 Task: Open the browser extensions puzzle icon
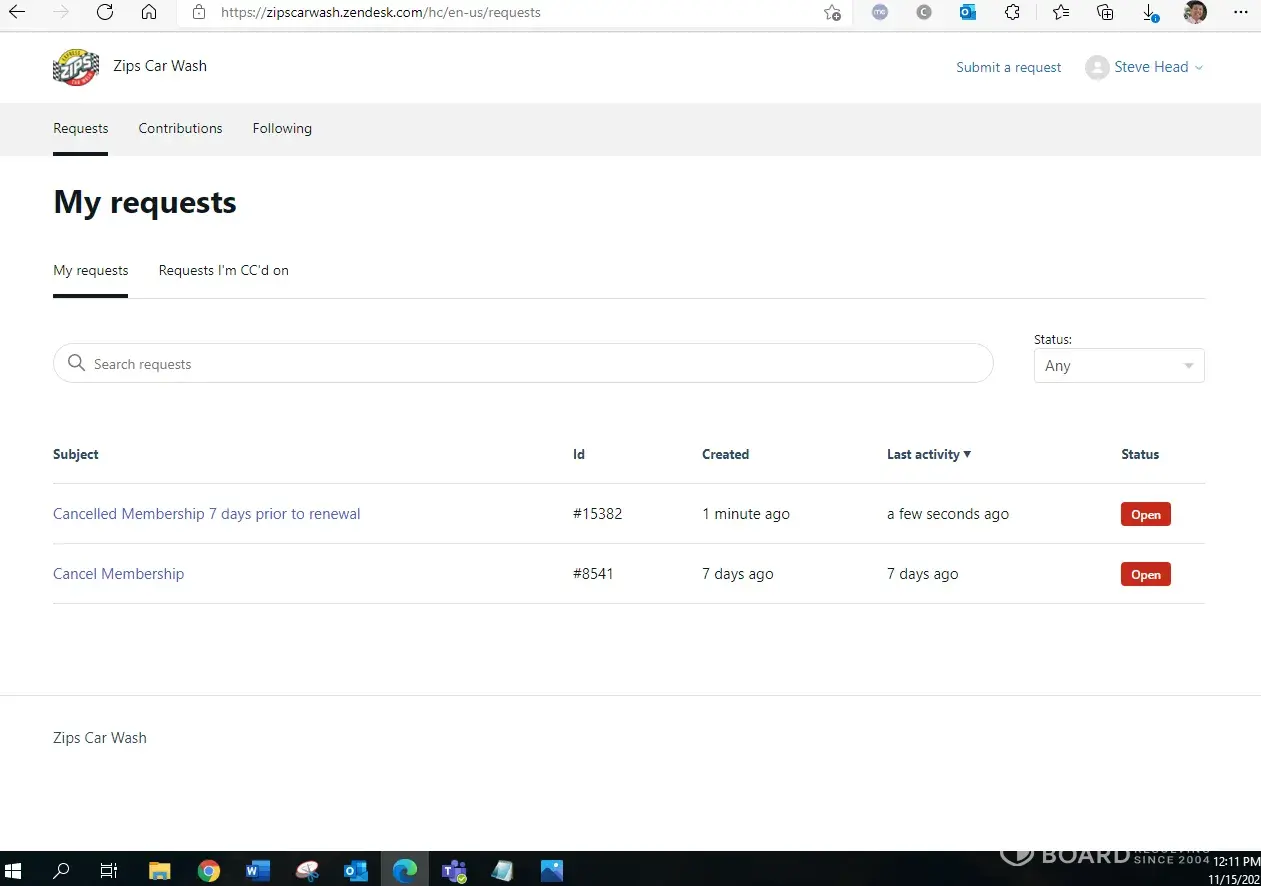click(1012, 13)
